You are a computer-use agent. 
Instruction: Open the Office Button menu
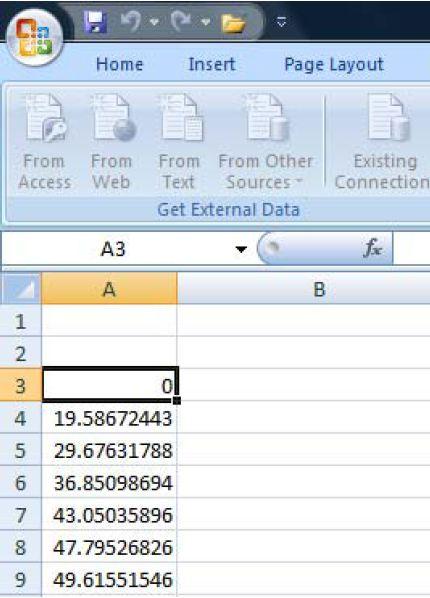(x=35, y=38)
